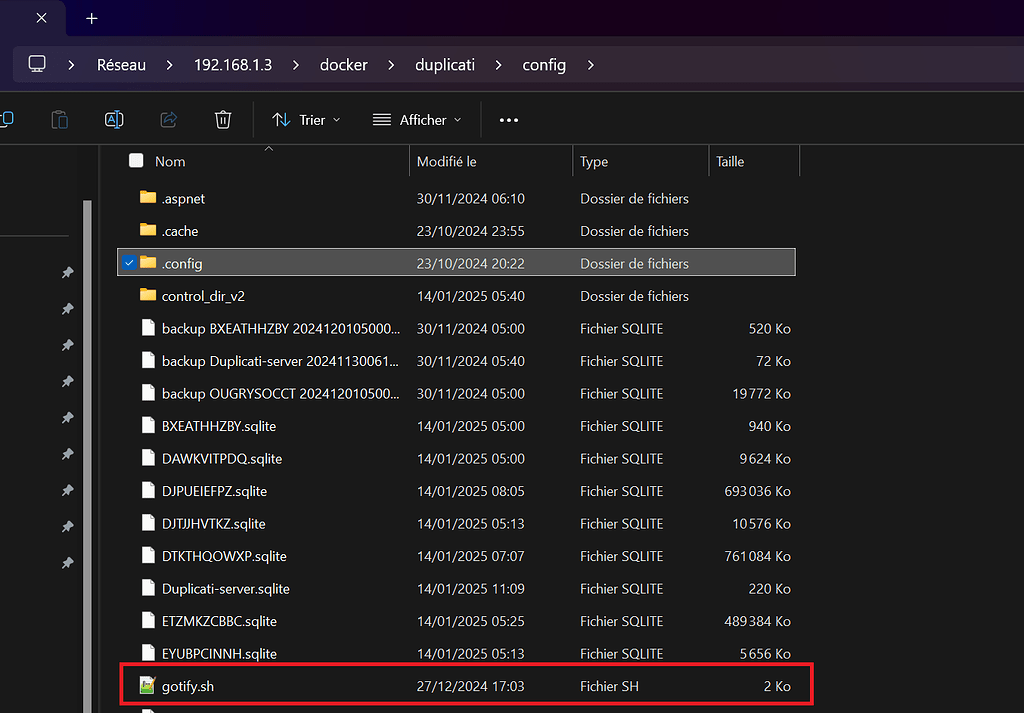The width and height of the screenshot is (1024, 713).
Task: Open the .aspnet folder icon
Action: point(148,198)
